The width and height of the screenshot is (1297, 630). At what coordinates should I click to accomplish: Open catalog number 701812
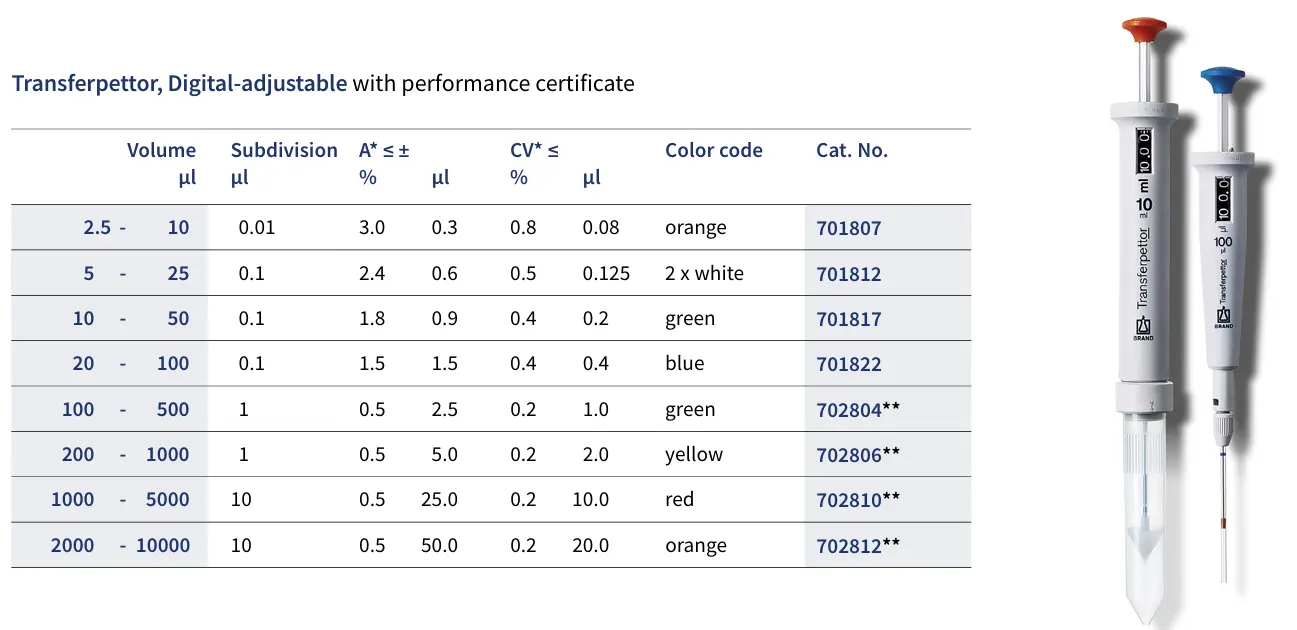849,274
